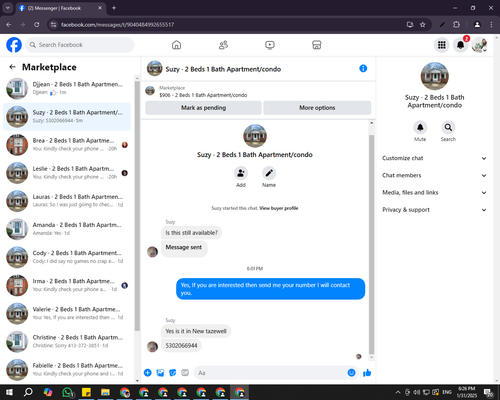
Task: Choose a GIF icon in composer
Action: pyautogui.click(x=185, y=373)
